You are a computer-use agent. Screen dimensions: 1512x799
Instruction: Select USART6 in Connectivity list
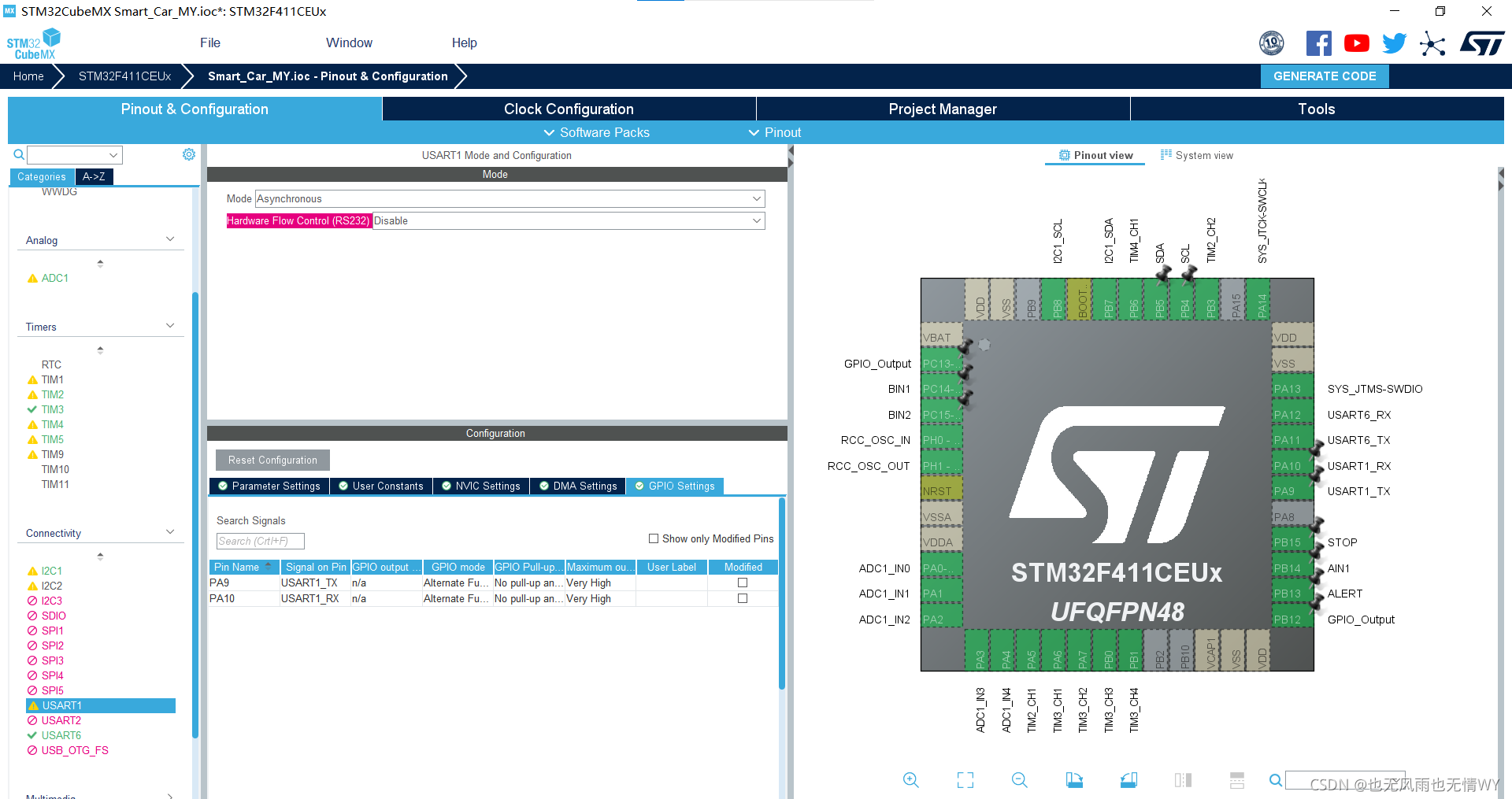click(x=61, y=735)
